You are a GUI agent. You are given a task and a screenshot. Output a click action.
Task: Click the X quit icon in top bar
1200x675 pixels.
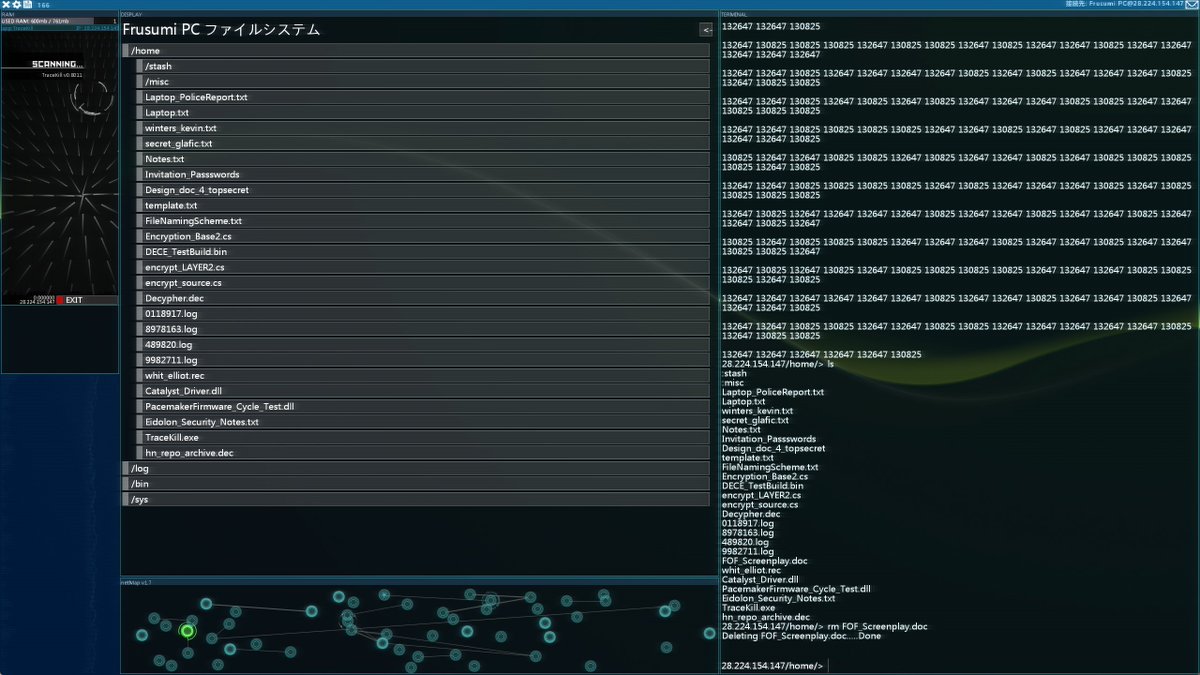[x=5, y=5]
